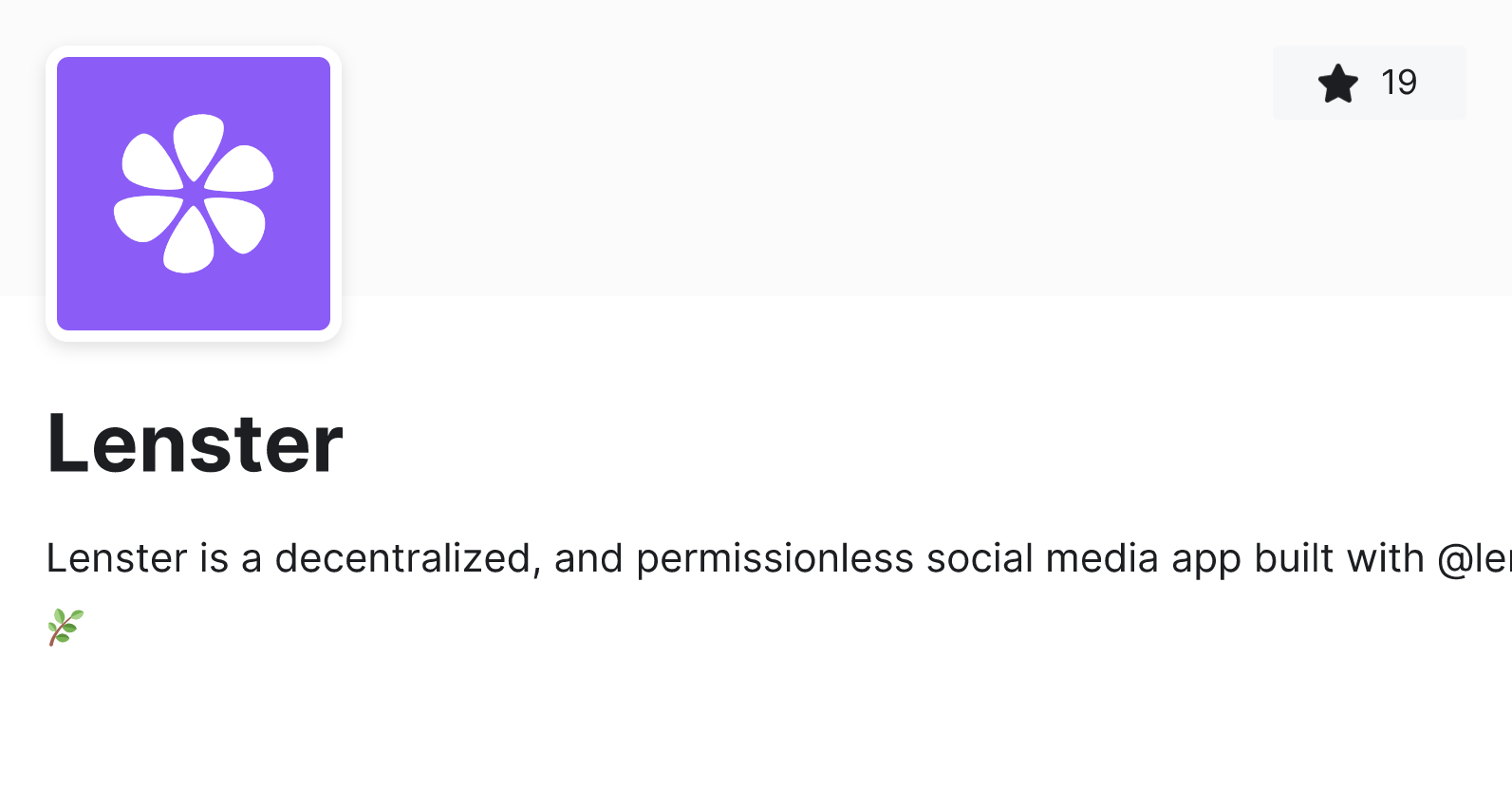Click the white flower icon in the logo
Image resolution: width=1512 pixels, height=789 pixels.
(194, 194)
